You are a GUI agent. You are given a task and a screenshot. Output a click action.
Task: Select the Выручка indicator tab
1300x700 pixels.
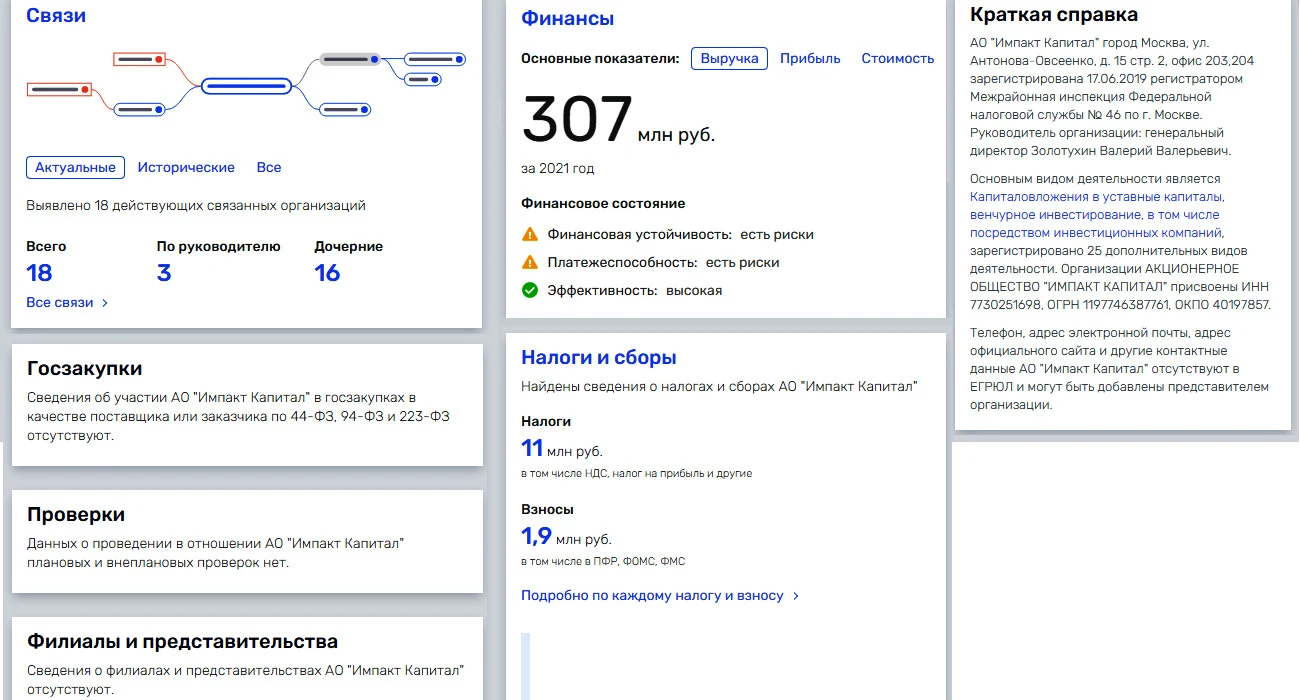click(x=729, y=59)
